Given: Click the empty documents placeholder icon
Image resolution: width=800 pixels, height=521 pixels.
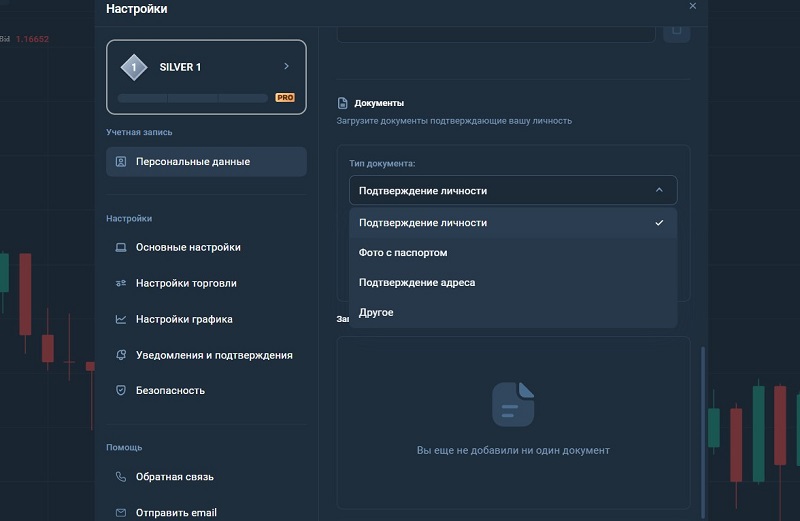Looking at the screenshot, I should tap(513, 404).
